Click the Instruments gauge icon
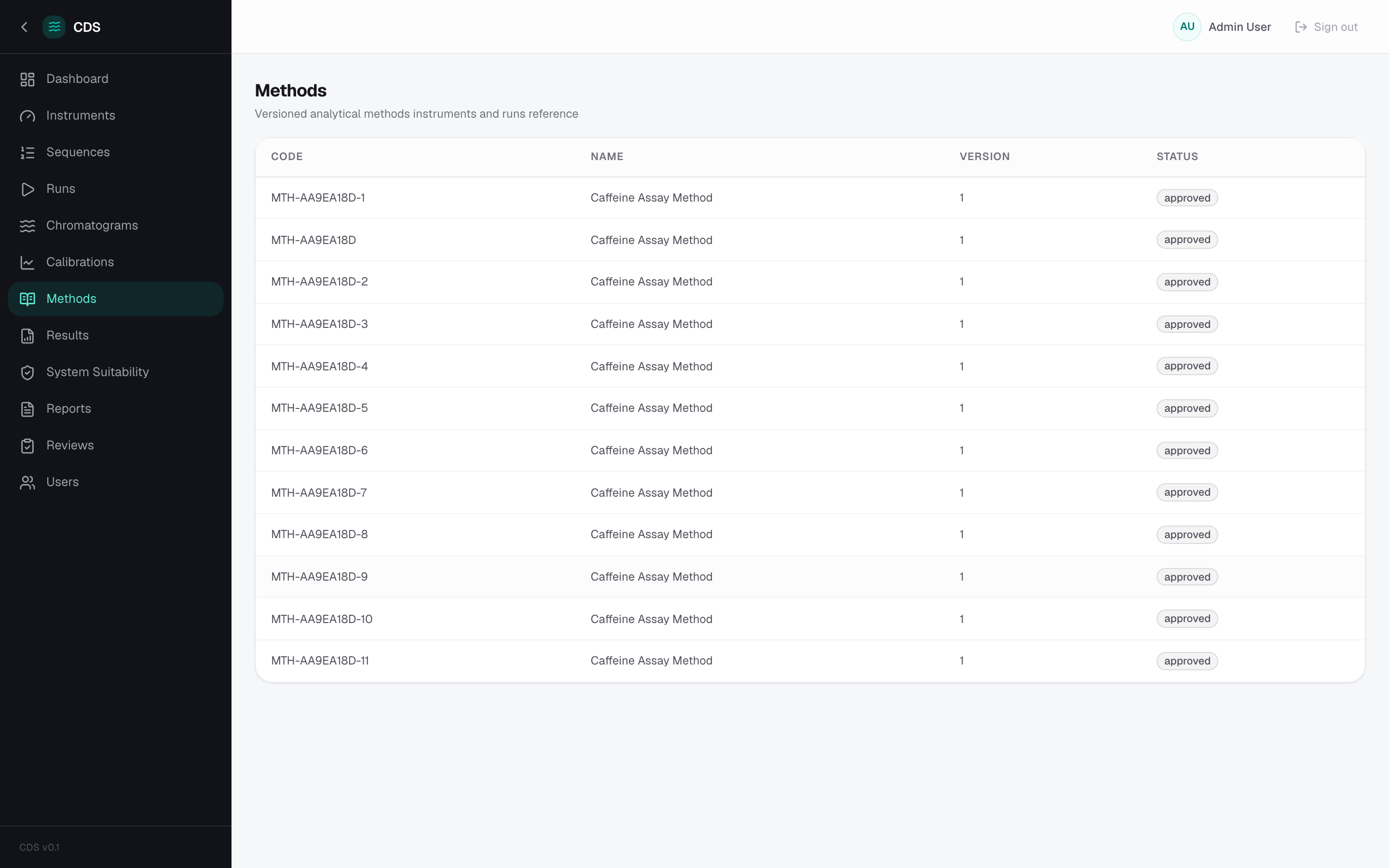 (27, 116)
